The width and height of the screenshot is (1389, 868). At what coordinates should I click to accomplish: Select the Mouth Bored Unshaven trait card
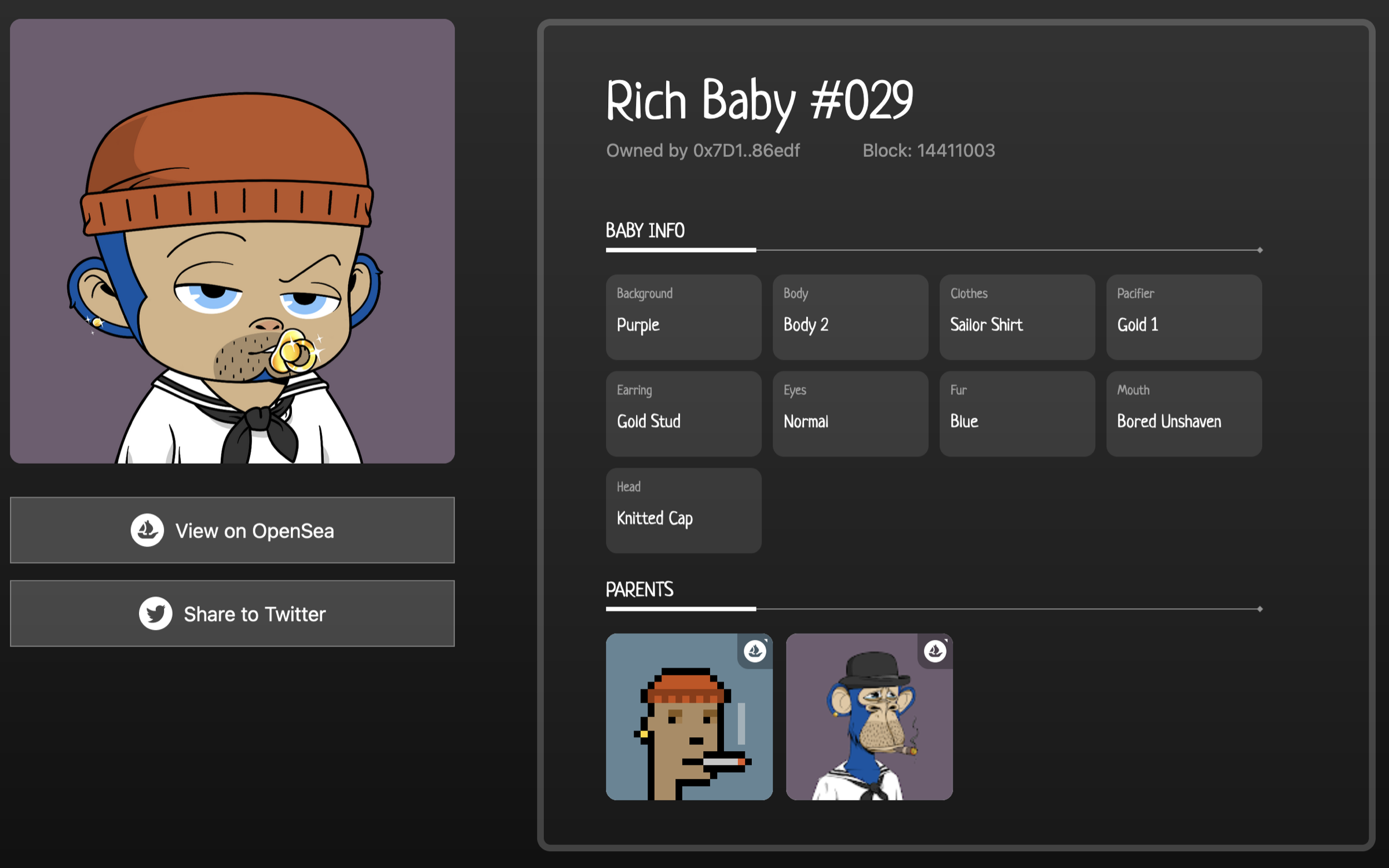point(1183,413)
